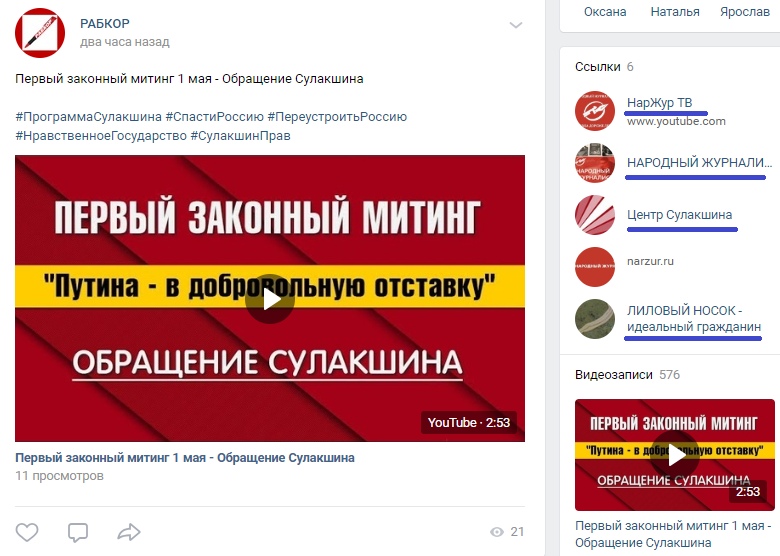Expand post options chevron menu

516,25
